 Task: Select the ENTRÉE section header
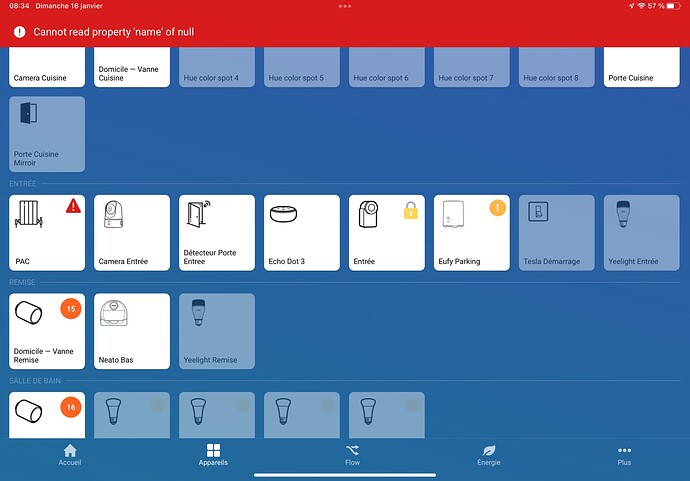pyautogui.click(x=23, y=184)
